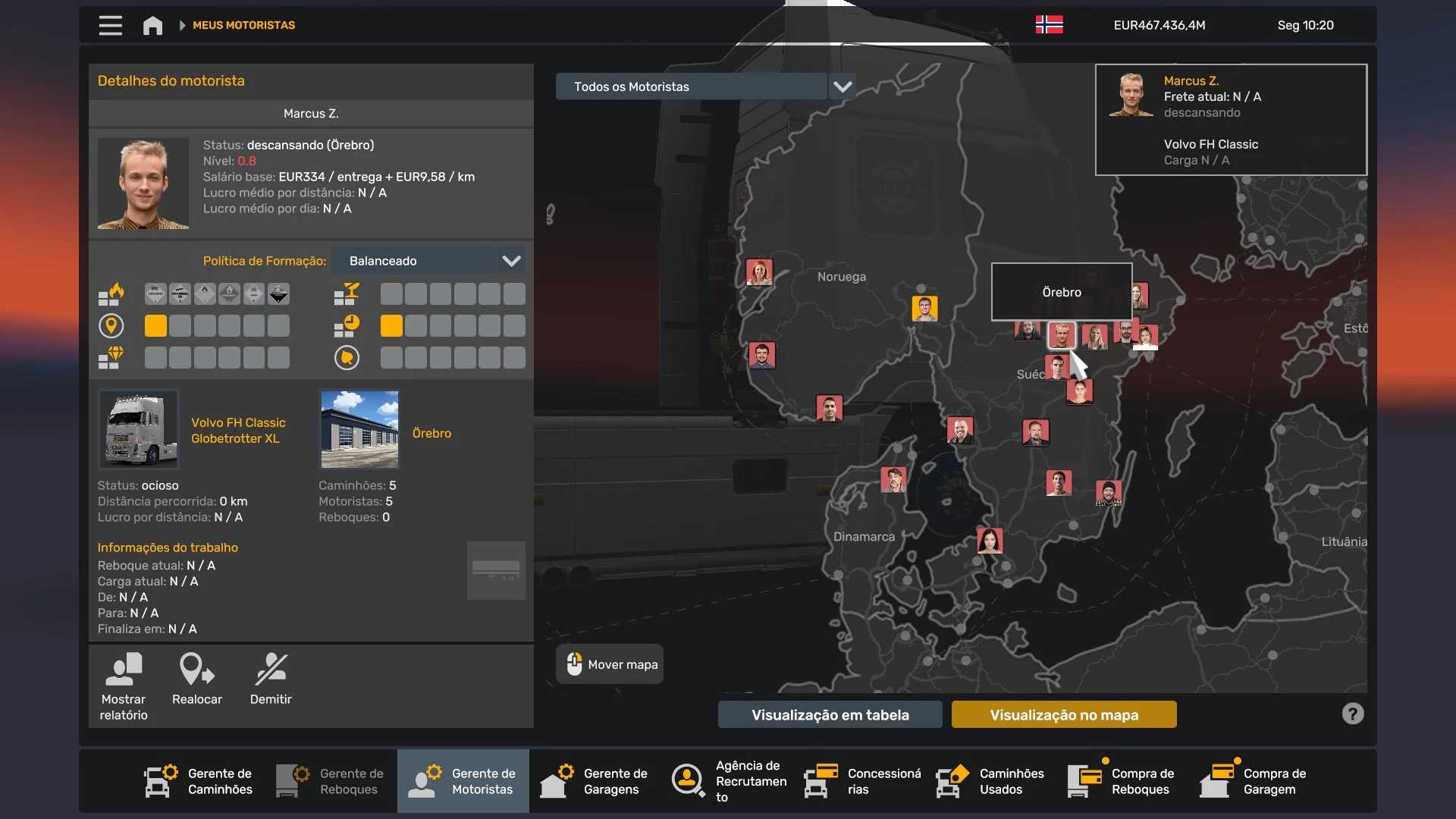This screenshot has width=1456, height=819.
Task: Click the Todos os Motoristas combo box
Action: click(x=690, y=86)
